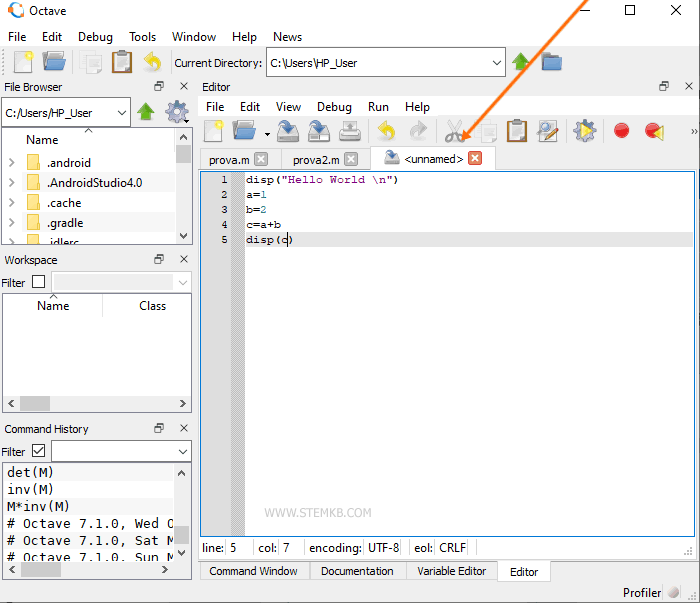Switch to the Command Window tab

tap(253, 571)
